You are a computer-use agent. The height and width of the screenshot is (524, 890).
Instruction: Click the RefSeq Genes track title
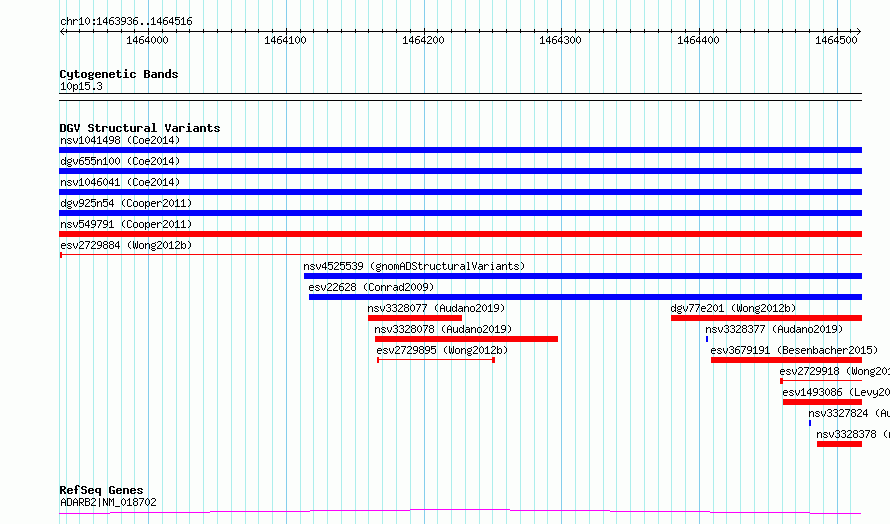pyautogui.click(x=101, y=490)
